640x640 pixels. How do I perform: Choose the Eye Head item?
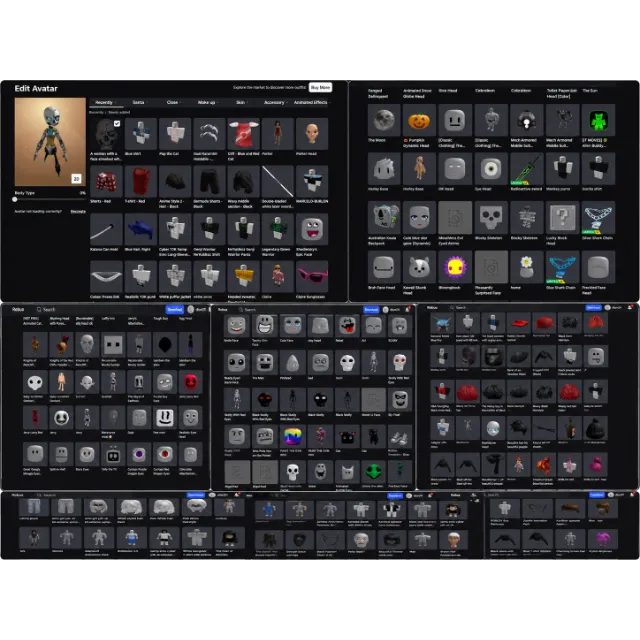coord(491,169)
